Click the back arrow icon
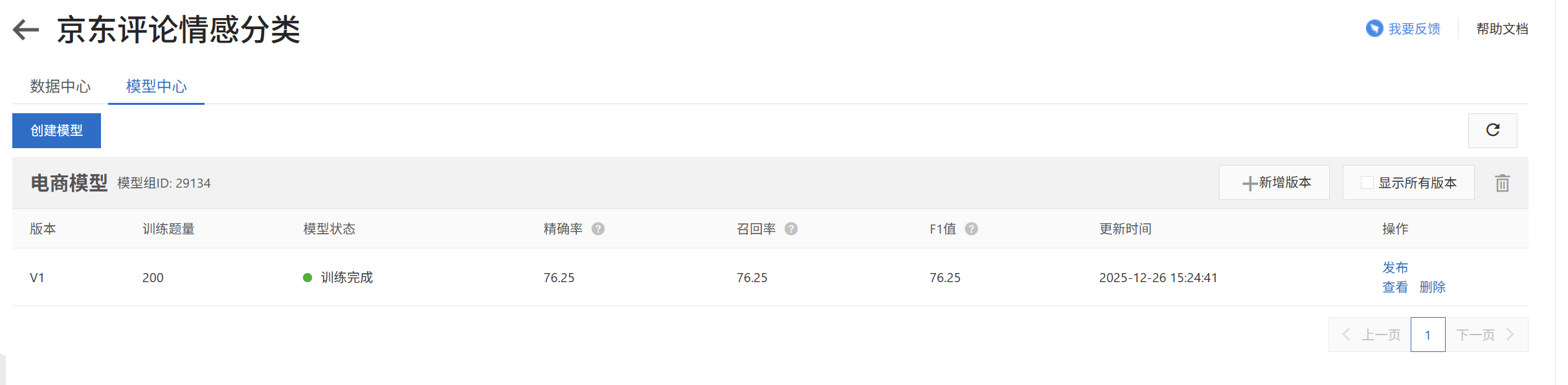The width and height of the screenshot is (1568, 385). pyautogui.click(x=26, y=30)
